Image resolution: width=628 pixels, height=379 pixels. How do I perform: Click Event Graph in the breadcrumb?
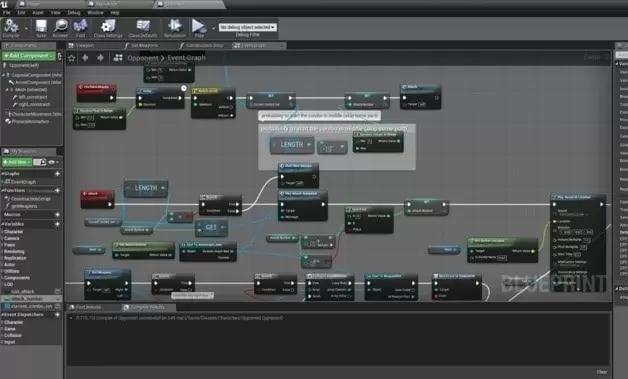pyautogui.click(x=186, y=58)
